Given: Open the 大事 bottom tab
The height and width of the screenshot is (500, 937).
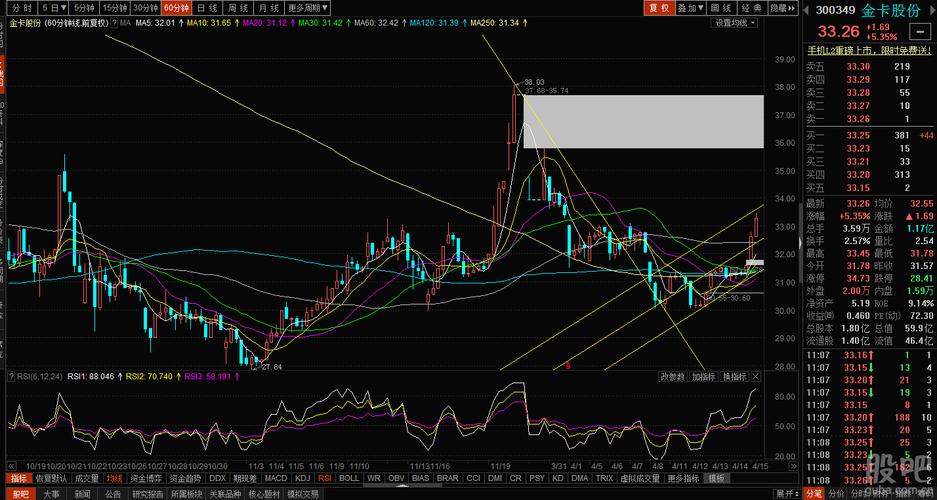Looking at the screenshot, I should [52, 494].
